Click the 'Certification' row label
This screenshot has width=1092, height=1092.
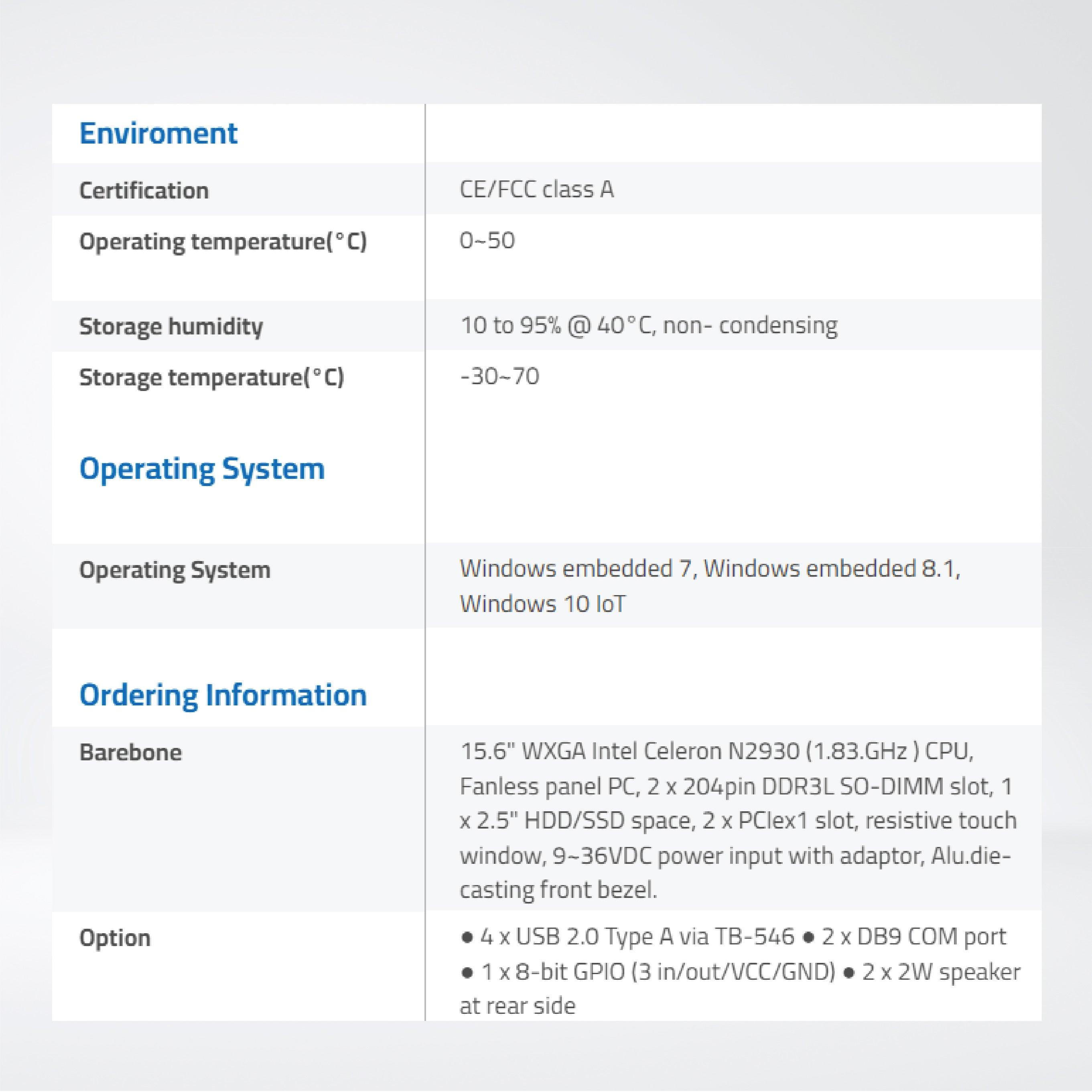(144, 190)
